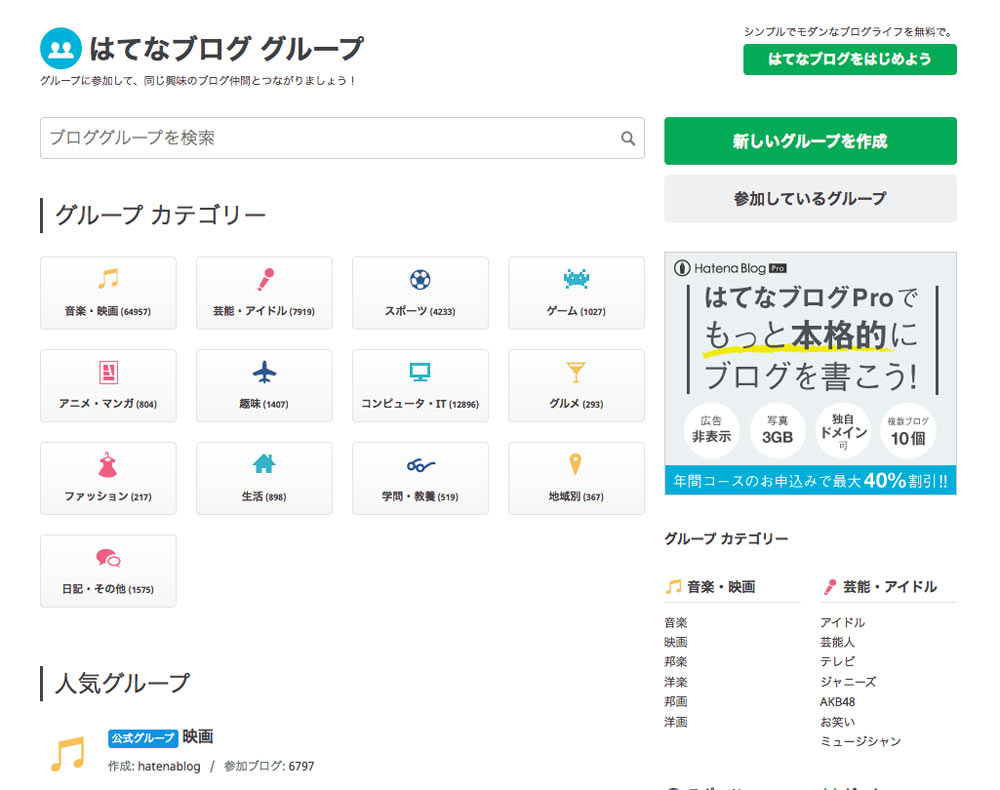Open sidebar AKB48 subcategory link
Viewport: 1000px width, 790px height.
click(x=837, y=701)
